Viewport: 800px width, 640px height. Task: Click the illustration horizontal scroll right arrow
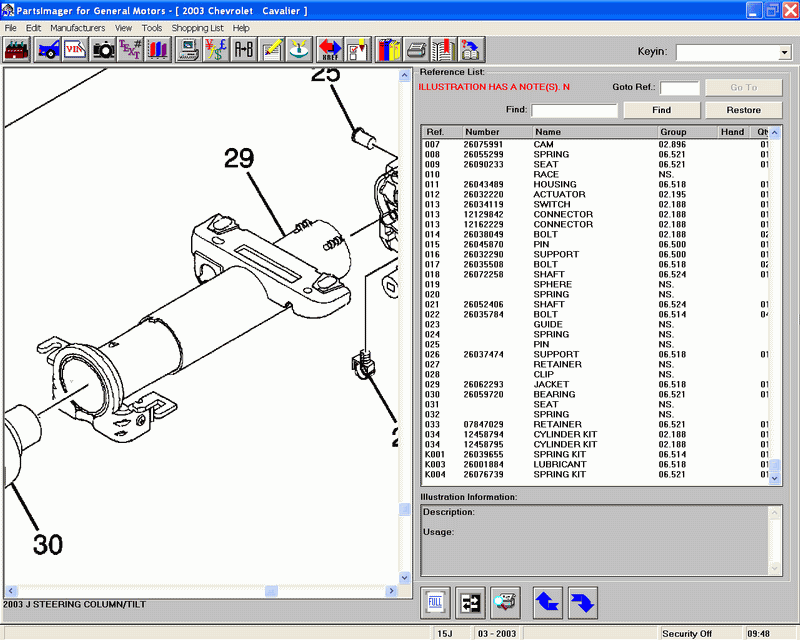391,591
